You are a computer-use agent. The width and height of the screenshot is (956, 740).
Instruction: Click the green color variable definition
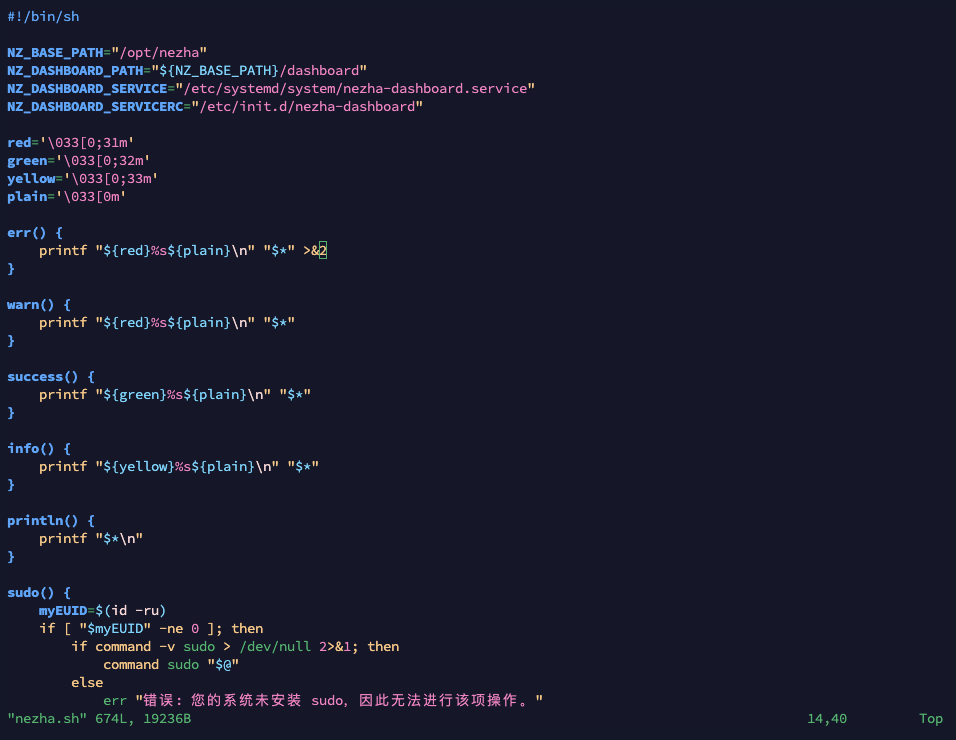(x=26, y=161)
